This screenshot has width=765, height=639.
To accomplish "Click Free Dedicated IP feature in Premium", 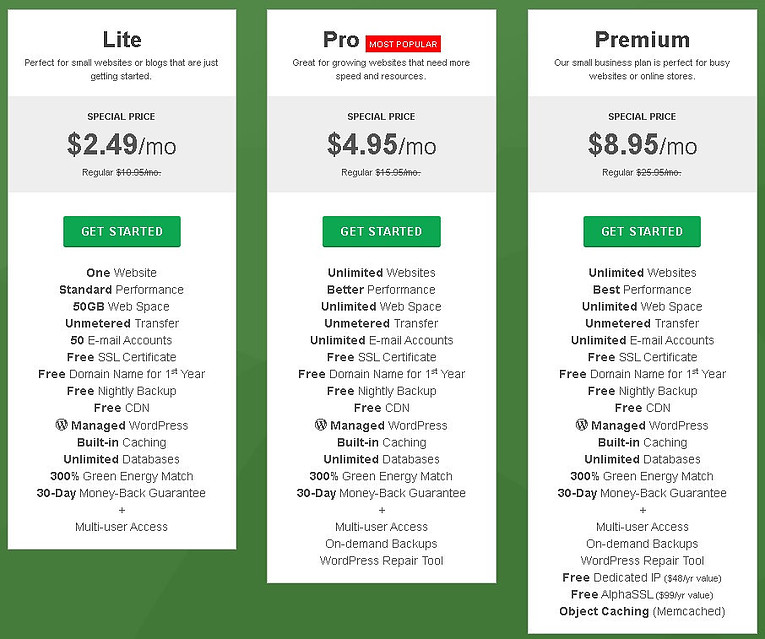I will click(x=642, y=578).
